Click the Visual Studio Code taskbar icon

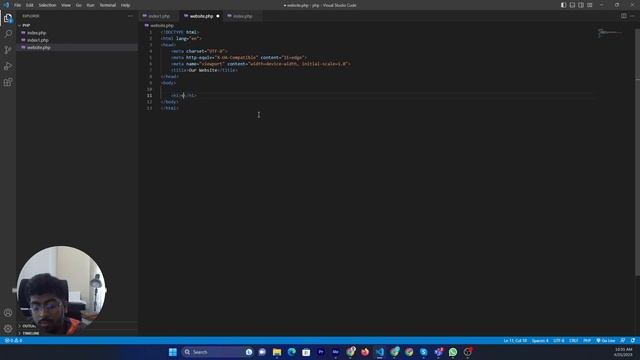(380, 352)
